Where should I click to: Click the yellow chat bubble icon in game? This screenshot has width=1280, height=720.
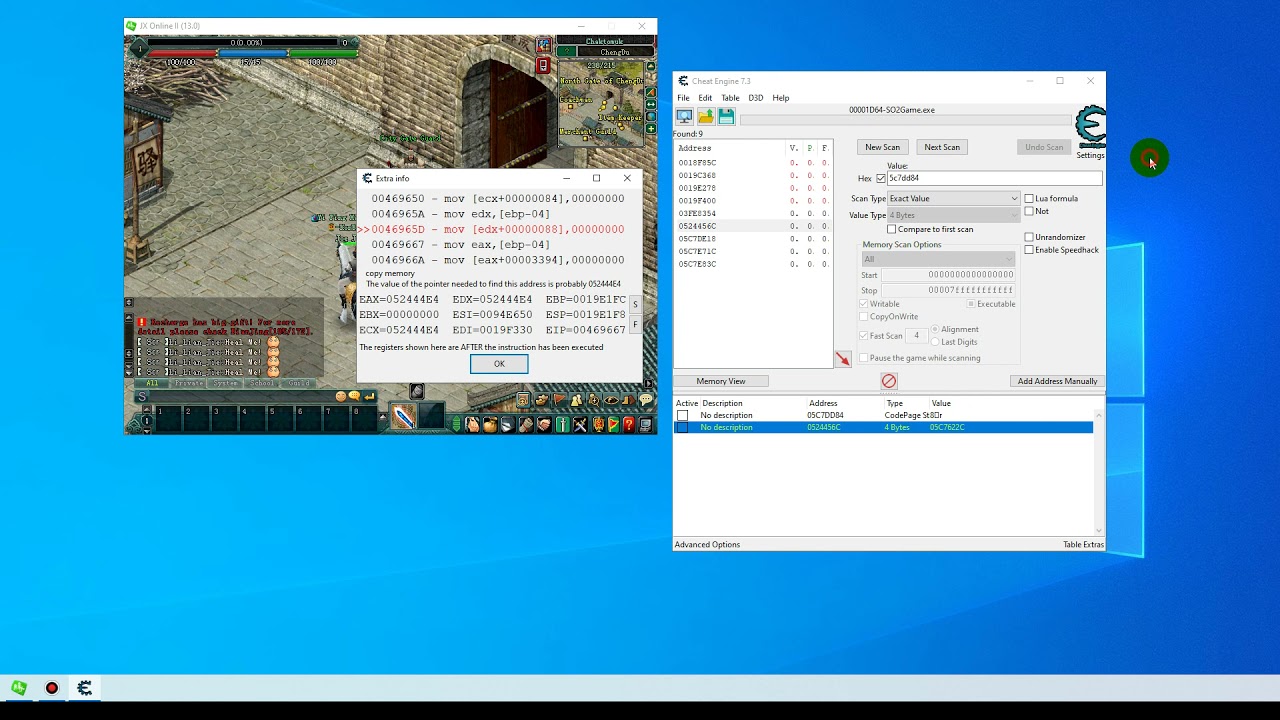pyautogui.click(x=647, y=401)
